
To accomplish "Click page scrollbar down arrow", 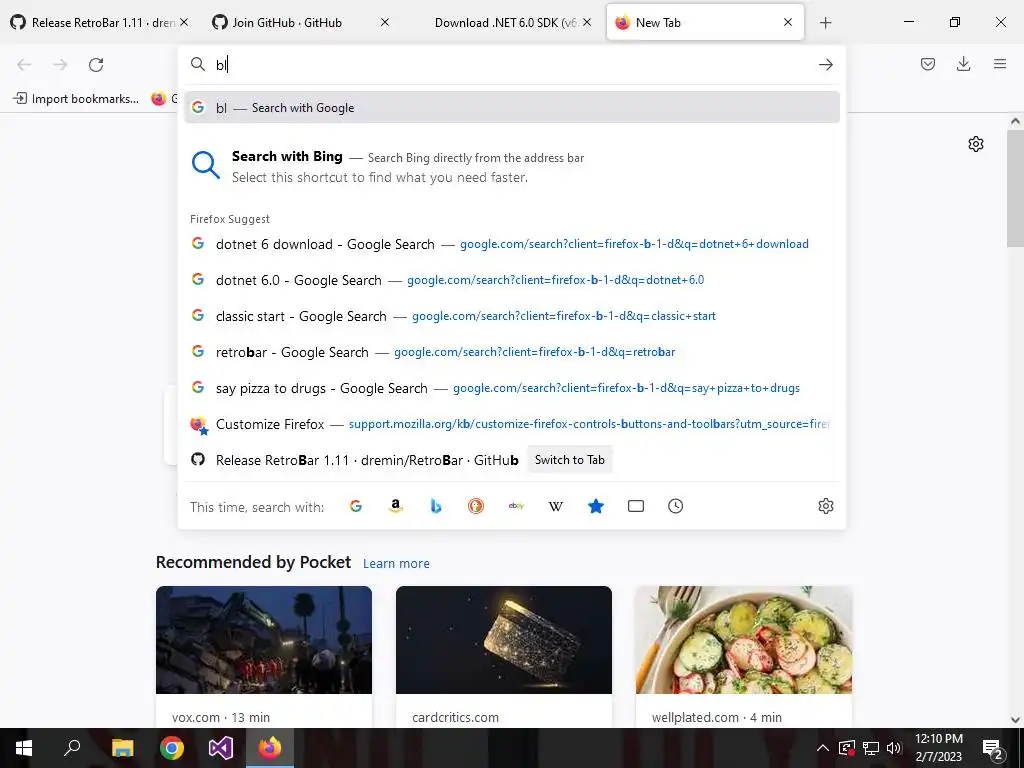I will pos(1015,720).
